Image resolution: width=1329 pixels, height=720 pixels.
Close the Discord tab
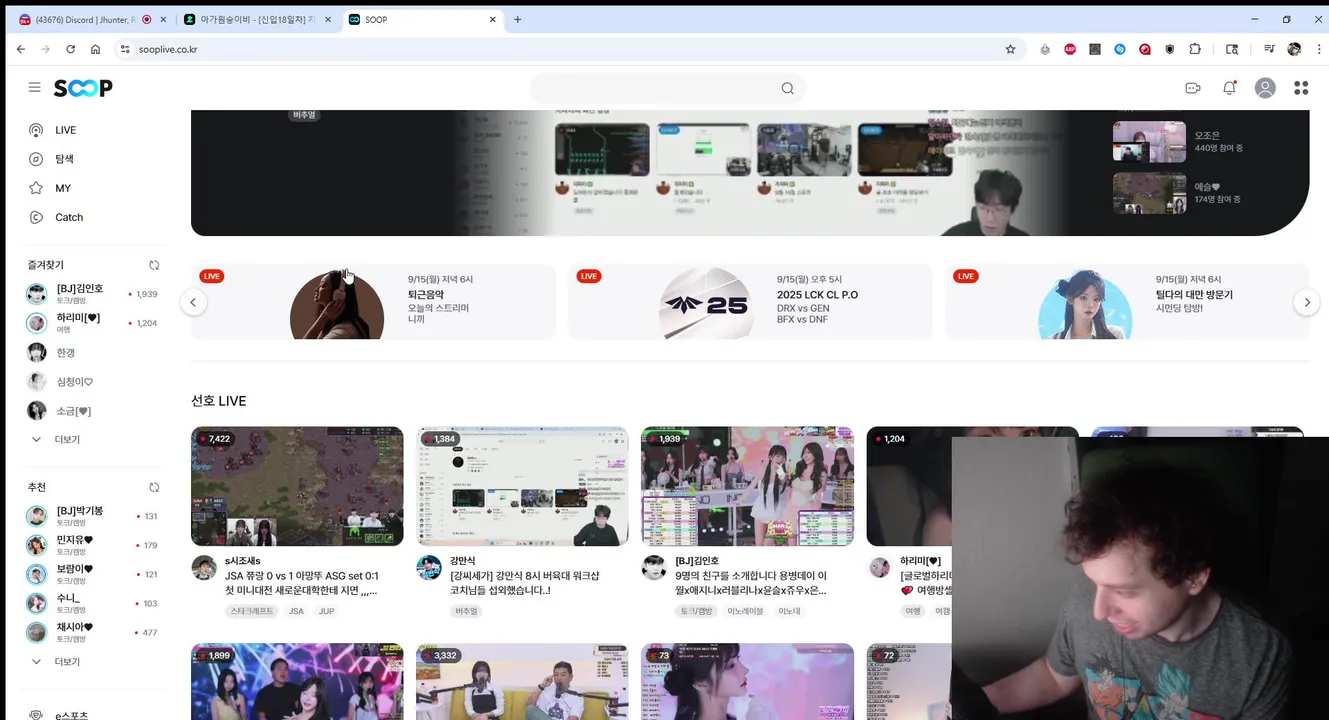pos(166,19)
